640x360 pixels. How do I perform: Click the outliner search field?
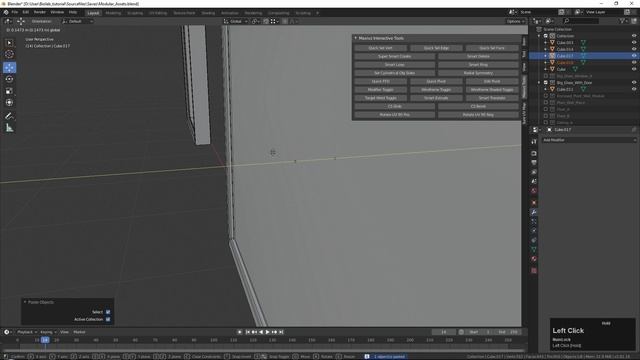click(x=580, y=21)
